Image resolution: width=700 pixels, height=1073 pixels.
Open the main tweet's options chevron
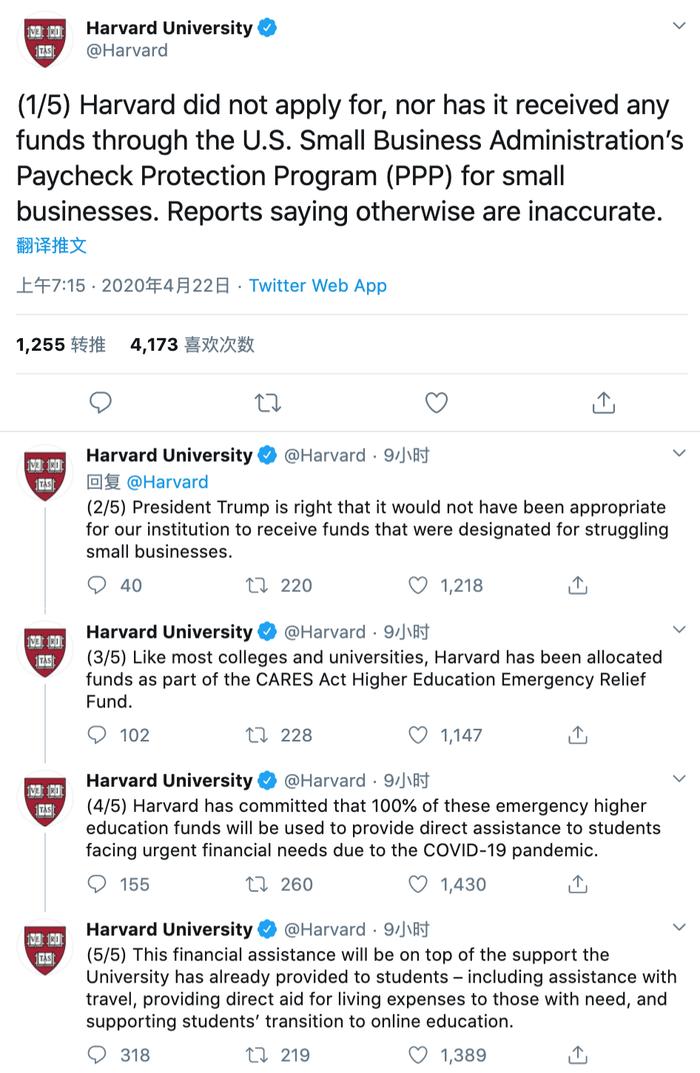coord(679,26)
